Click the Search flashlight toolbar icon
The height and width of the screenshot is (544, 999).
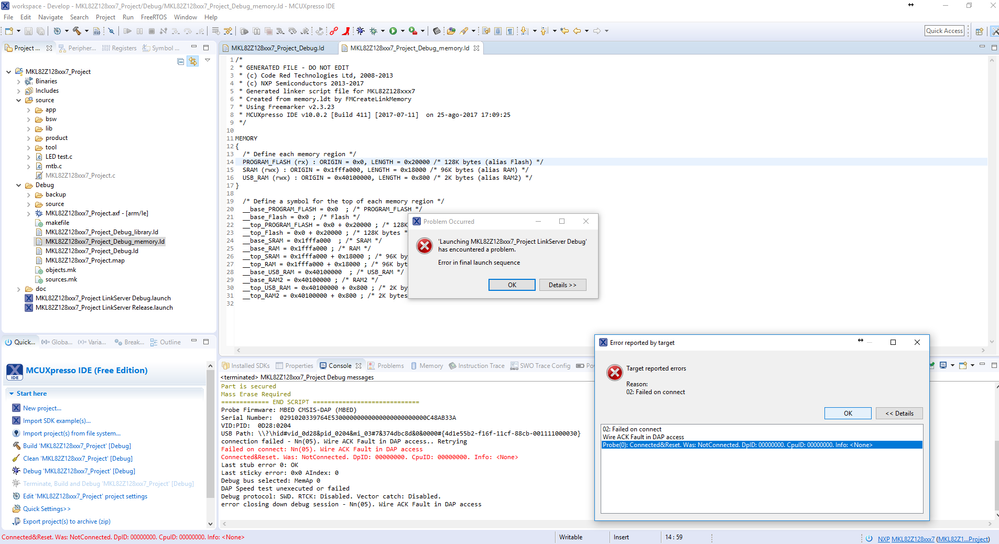pos(464,31)
